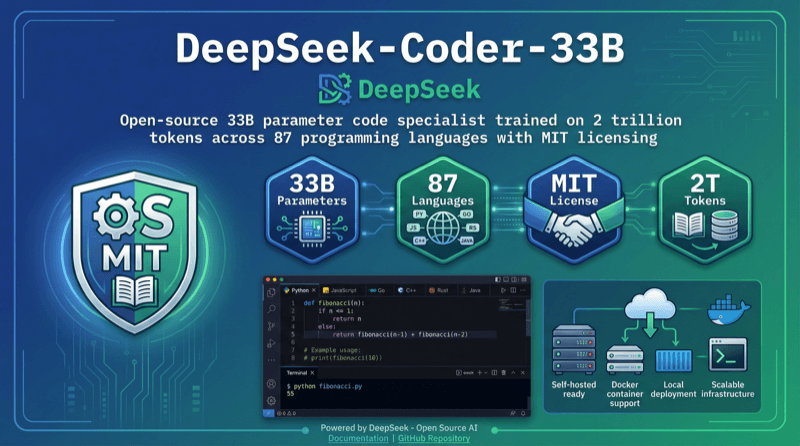Toggle primary sidebar layout icon in title bar
Screen dimensions: 800x446
[x=497, y=279]
